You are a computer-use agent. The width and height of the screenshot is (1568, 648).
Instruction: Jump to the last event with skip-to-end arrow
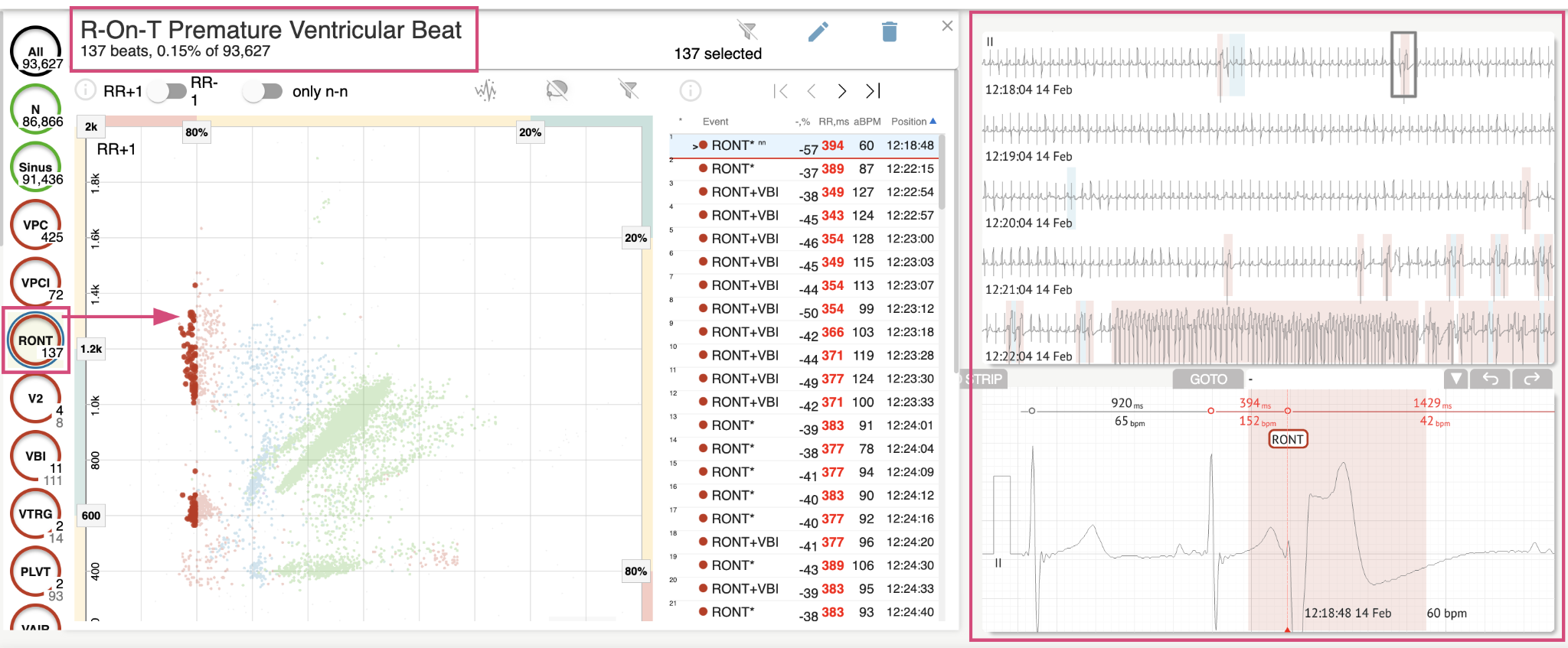pyautogui.click(x=873, y=92)
